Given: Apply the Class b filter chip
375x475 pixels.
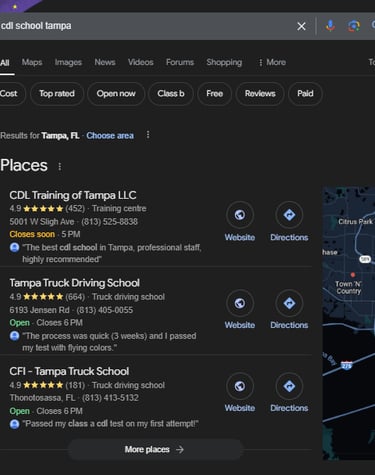Looking at the screenshot, I should click(171, 94).
